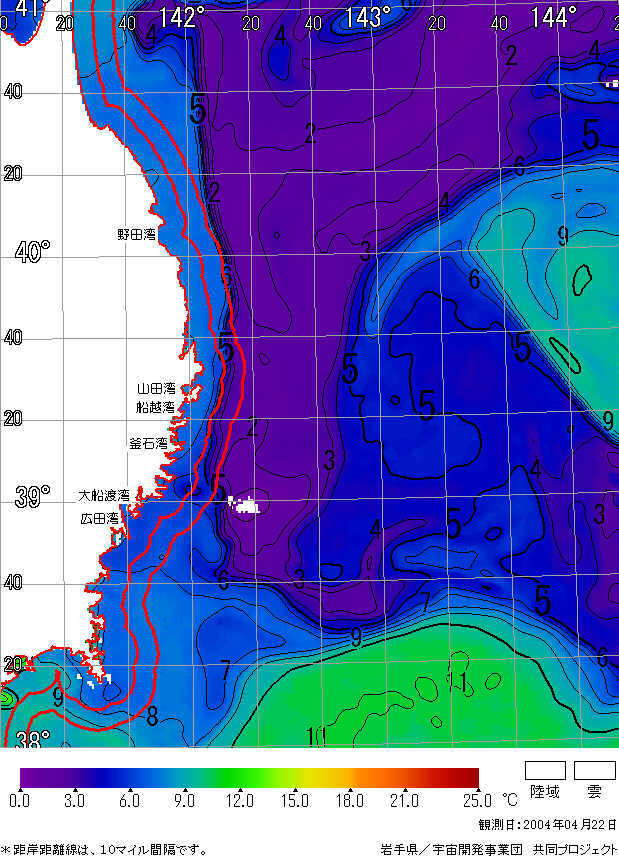Click the white 雲 legend box
Screen dimensions: 619x858
[x=595, y=770]
